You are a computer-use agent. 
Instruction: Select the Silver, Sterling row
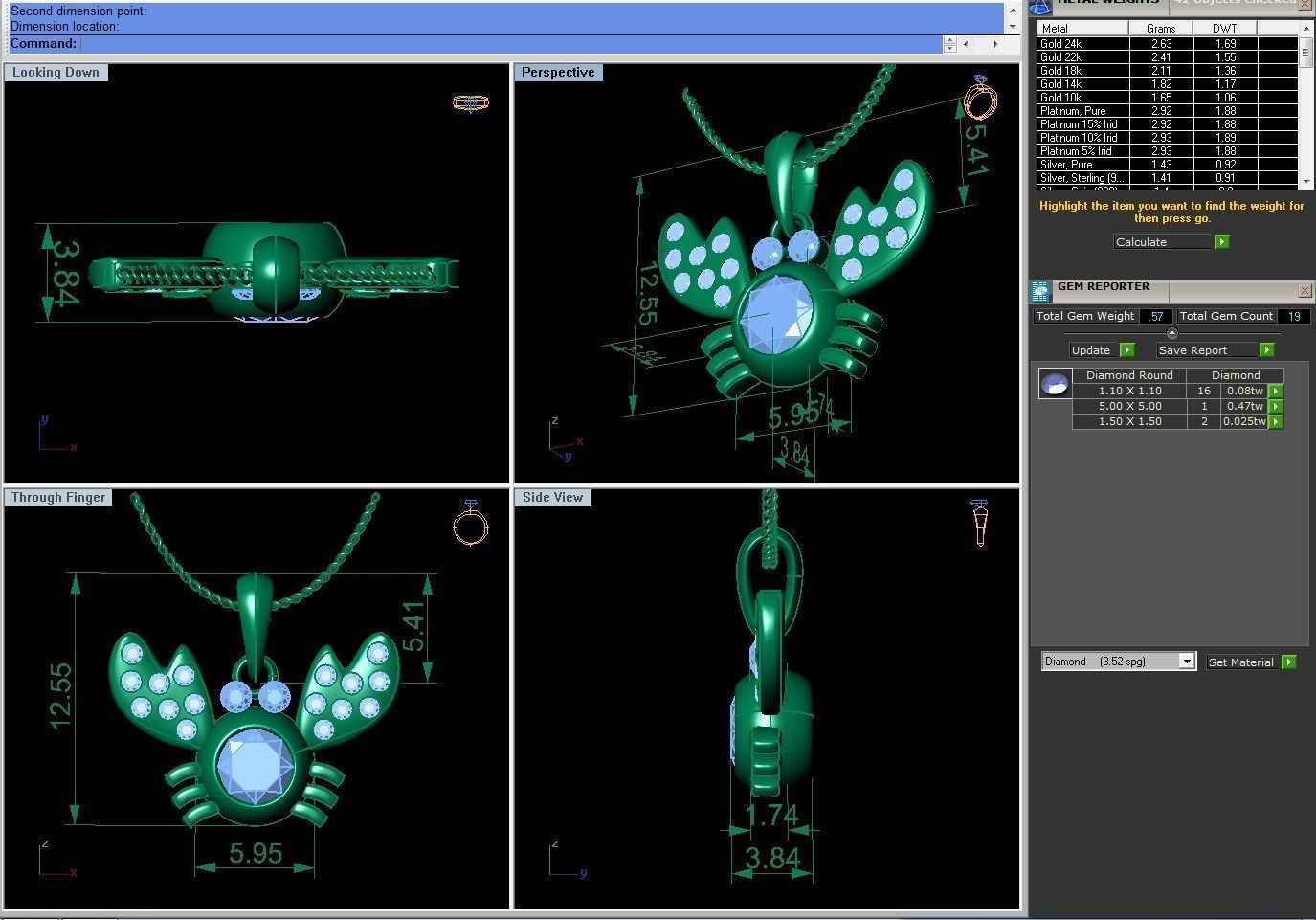point(1167,178)
